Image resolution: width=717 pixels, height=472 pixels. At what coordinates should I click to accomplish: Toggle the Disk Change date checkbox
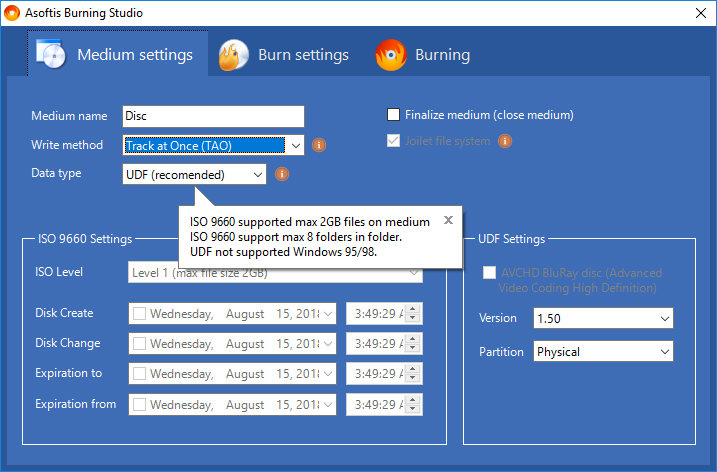pyautogui.click(x=140, y=344)
